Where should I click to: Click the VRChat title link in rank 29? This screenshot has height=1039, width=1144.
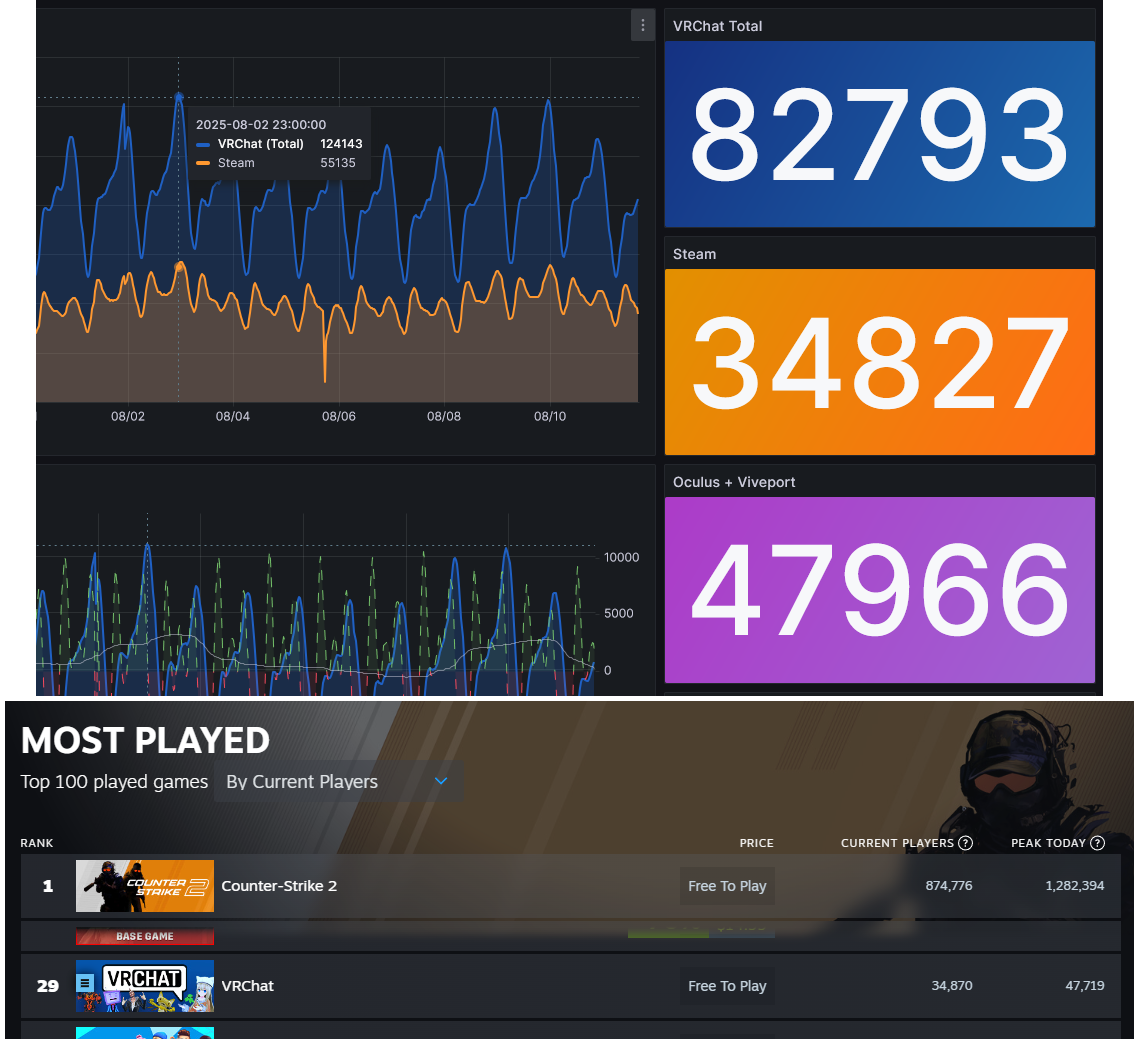[x=247, y=986]
